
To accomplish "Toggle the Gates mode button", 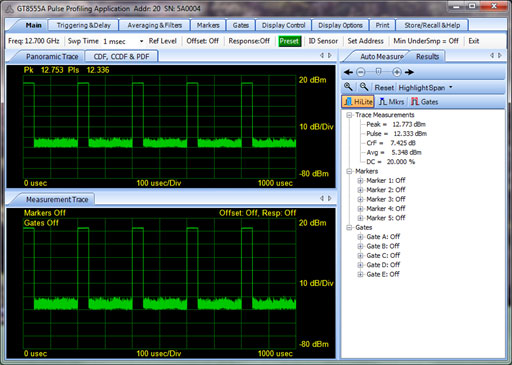I will tap(424, 102).
